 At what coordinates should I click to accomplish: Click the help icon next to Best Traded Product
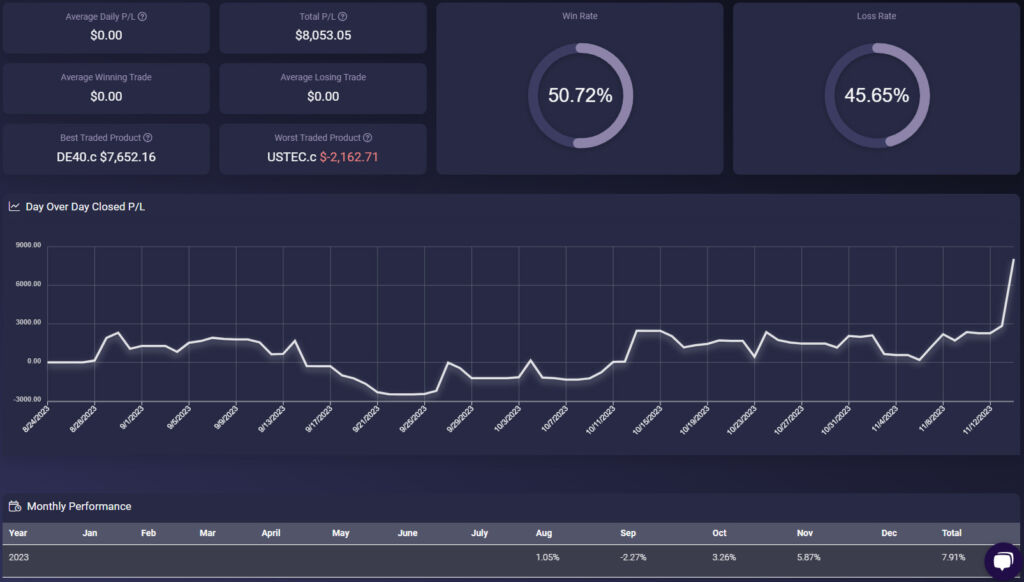[x=148, y=138]
